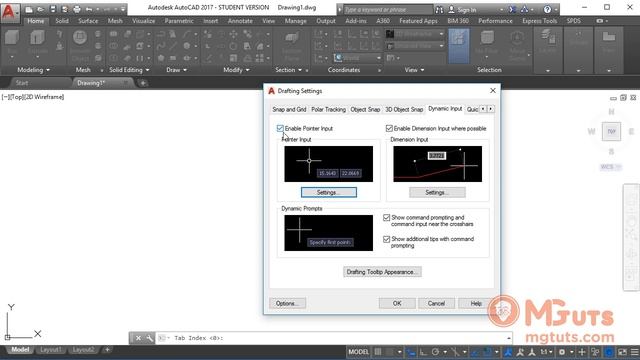Image resolution: width=640 pixels, height=360 pixels.
Task: Click the wrench customize icon on command line
Action: [149, 338]
